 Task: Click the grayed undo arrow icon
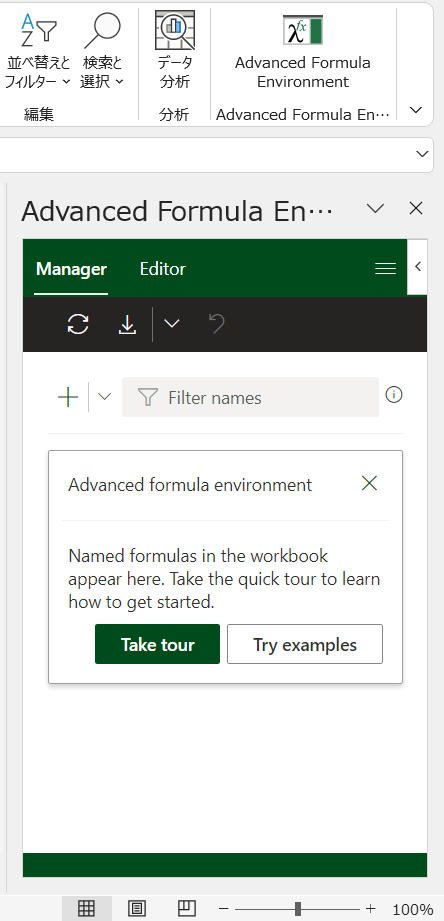pos(217,324)
